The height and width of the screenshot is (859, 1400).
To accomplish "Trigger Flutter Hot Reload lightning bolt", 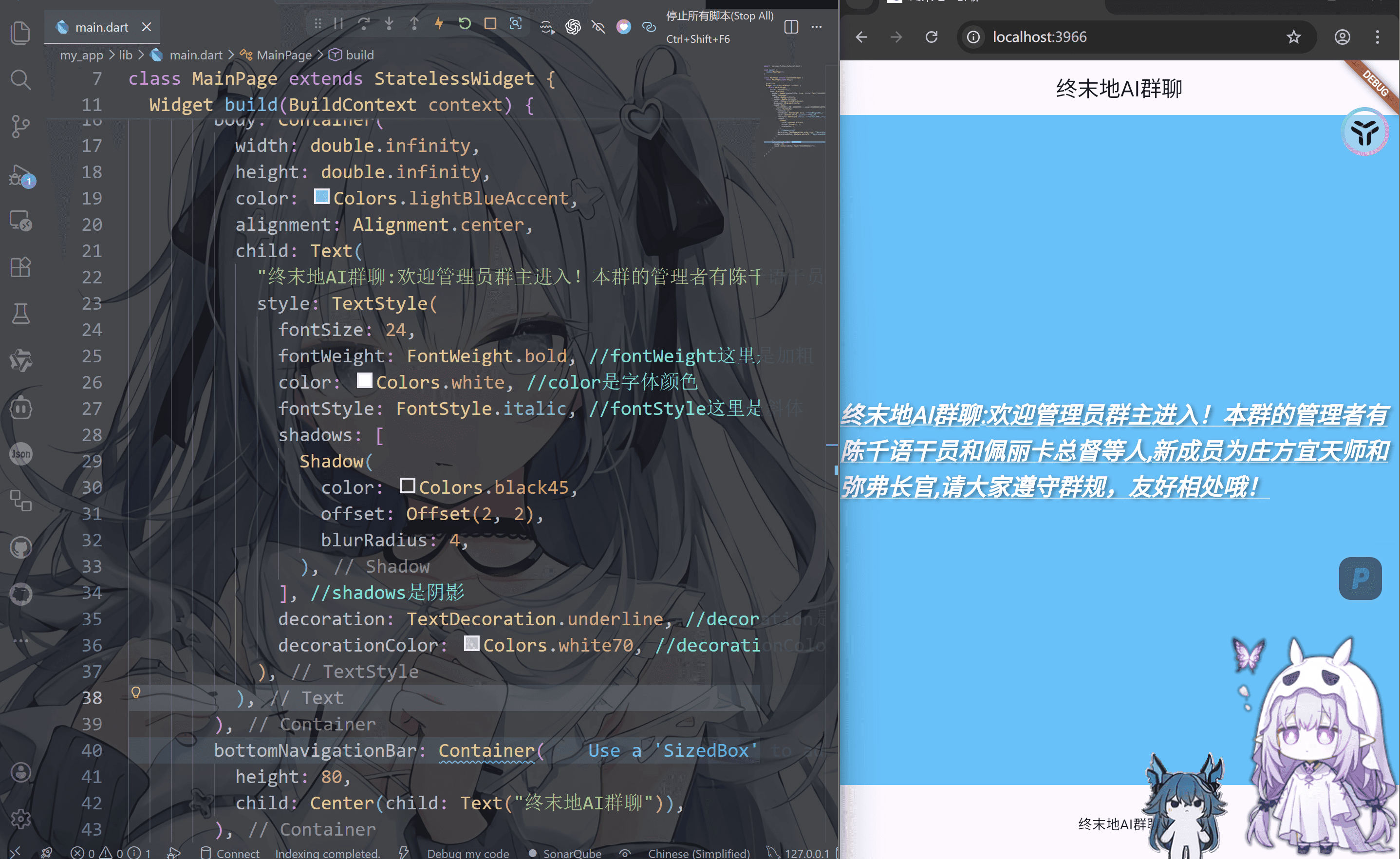I will [x=439, y=24].
